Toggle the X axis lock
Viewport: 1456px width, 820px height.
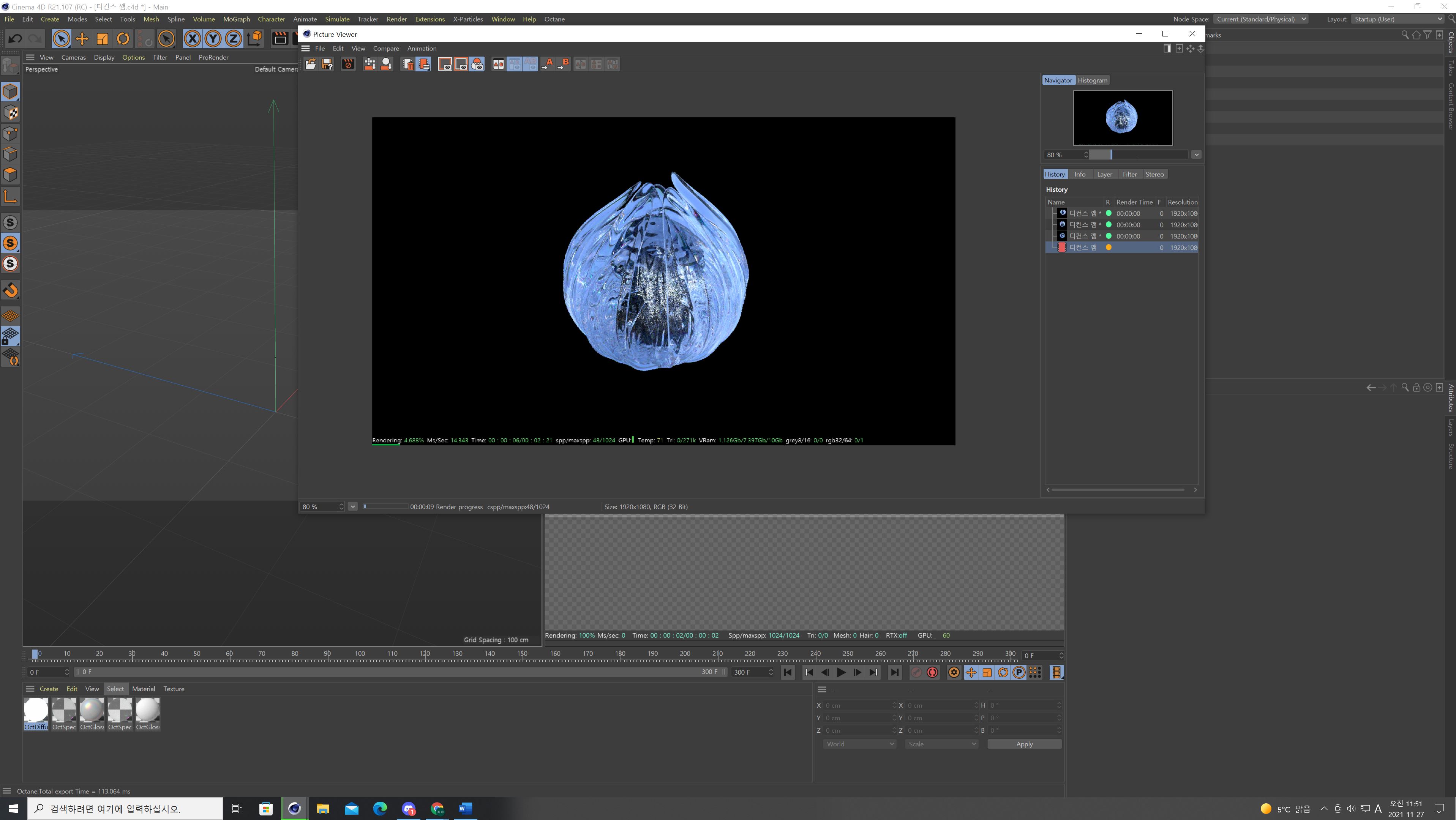point(193,38)
